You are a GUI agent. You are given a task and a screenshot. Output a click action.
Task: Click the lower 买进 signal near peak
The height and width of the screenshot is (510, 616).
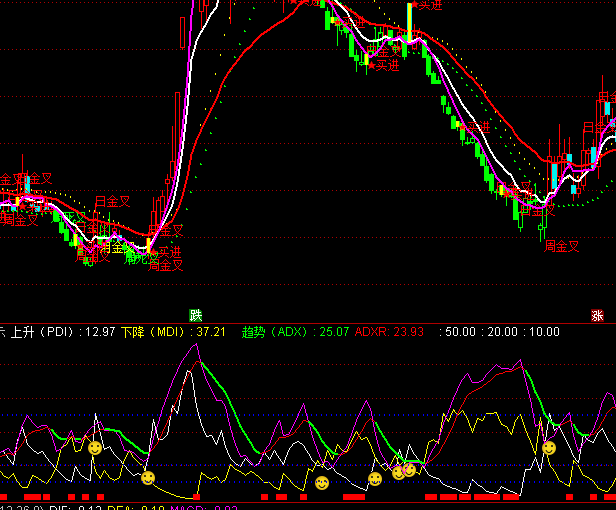click(x=383, y=66)
